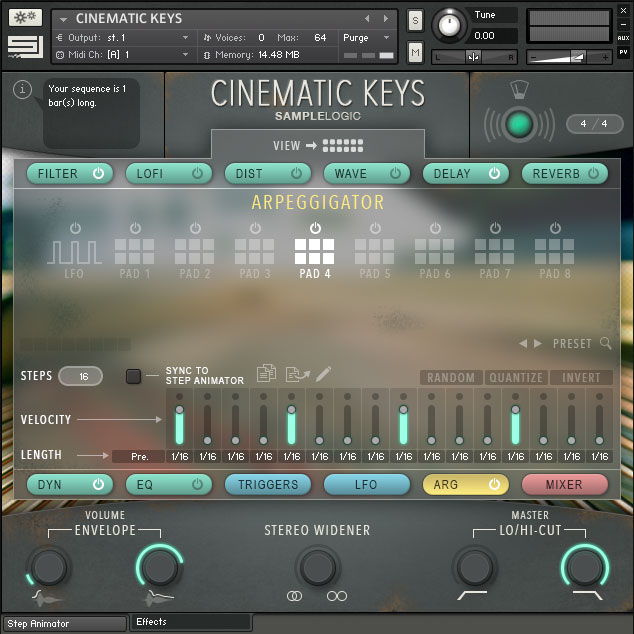Screen dimensions: 634x634
Task: Expand the Purge dropdown menu
Action: (x=388, y=37)
